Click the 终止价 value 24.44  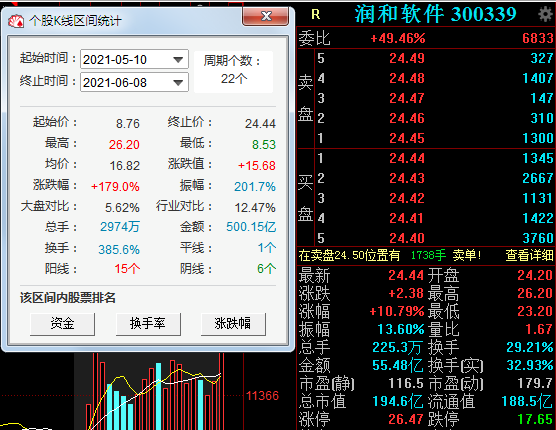click(260, 124)
